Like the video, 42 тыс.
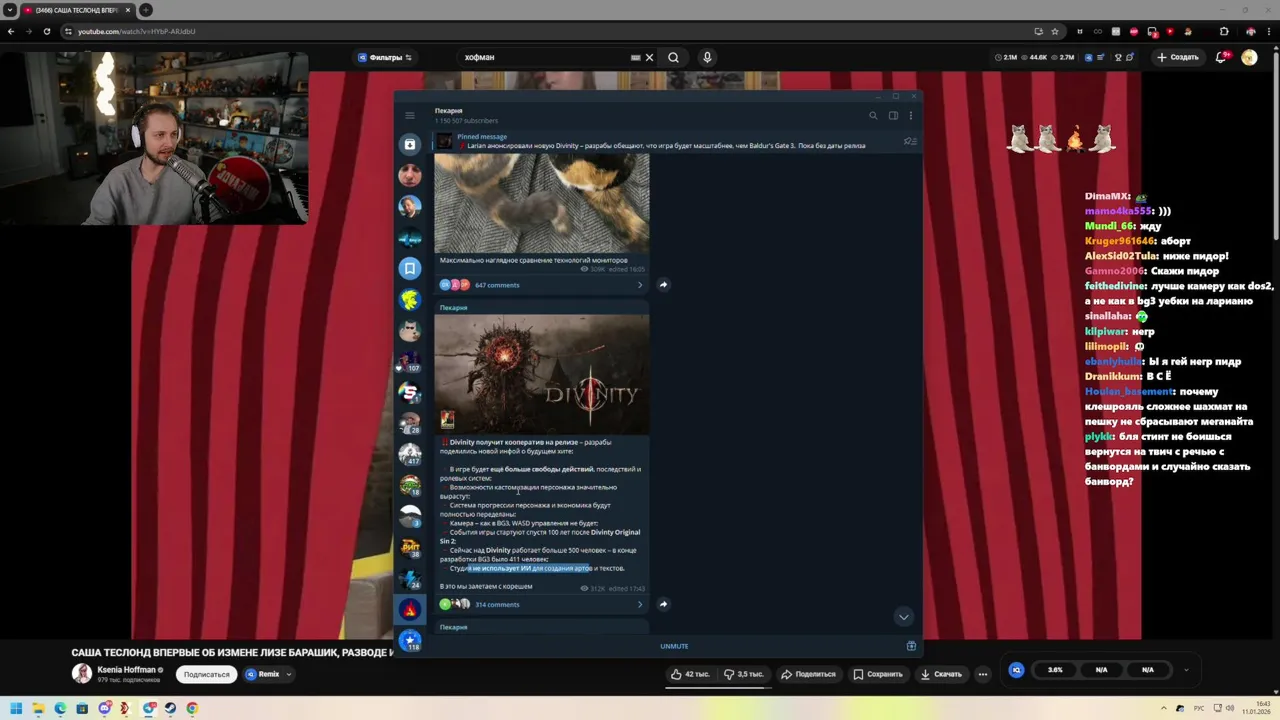Screen dimensions: 1280x720 pos(691,674)
